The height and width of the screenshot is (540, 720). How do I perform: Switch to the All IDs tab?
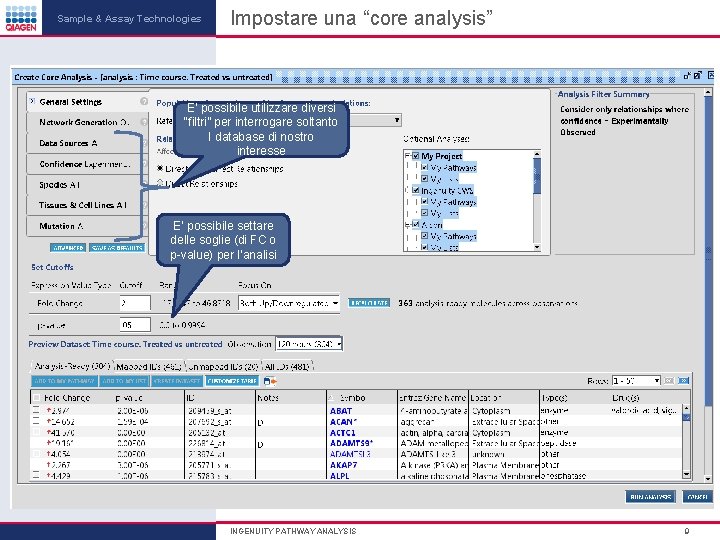click(x=287, y=366)
